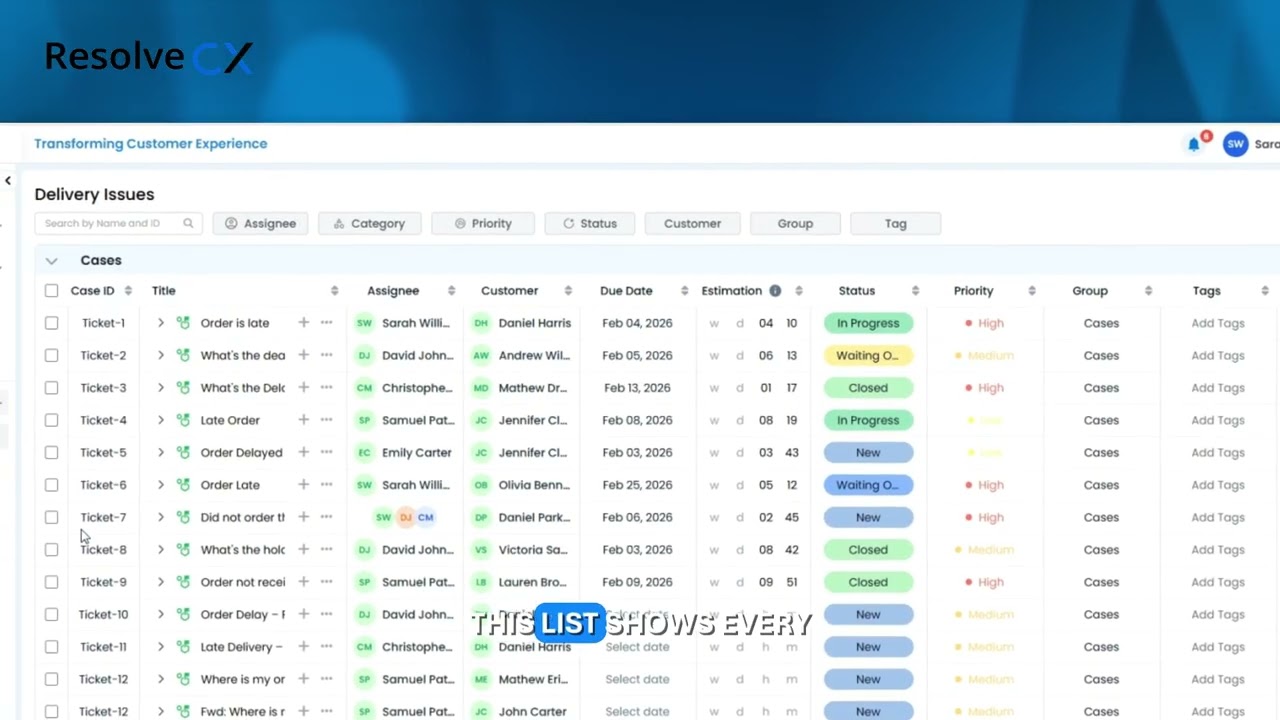
Task: Click branch icon on Ticket-9 row
Action: 183,582
